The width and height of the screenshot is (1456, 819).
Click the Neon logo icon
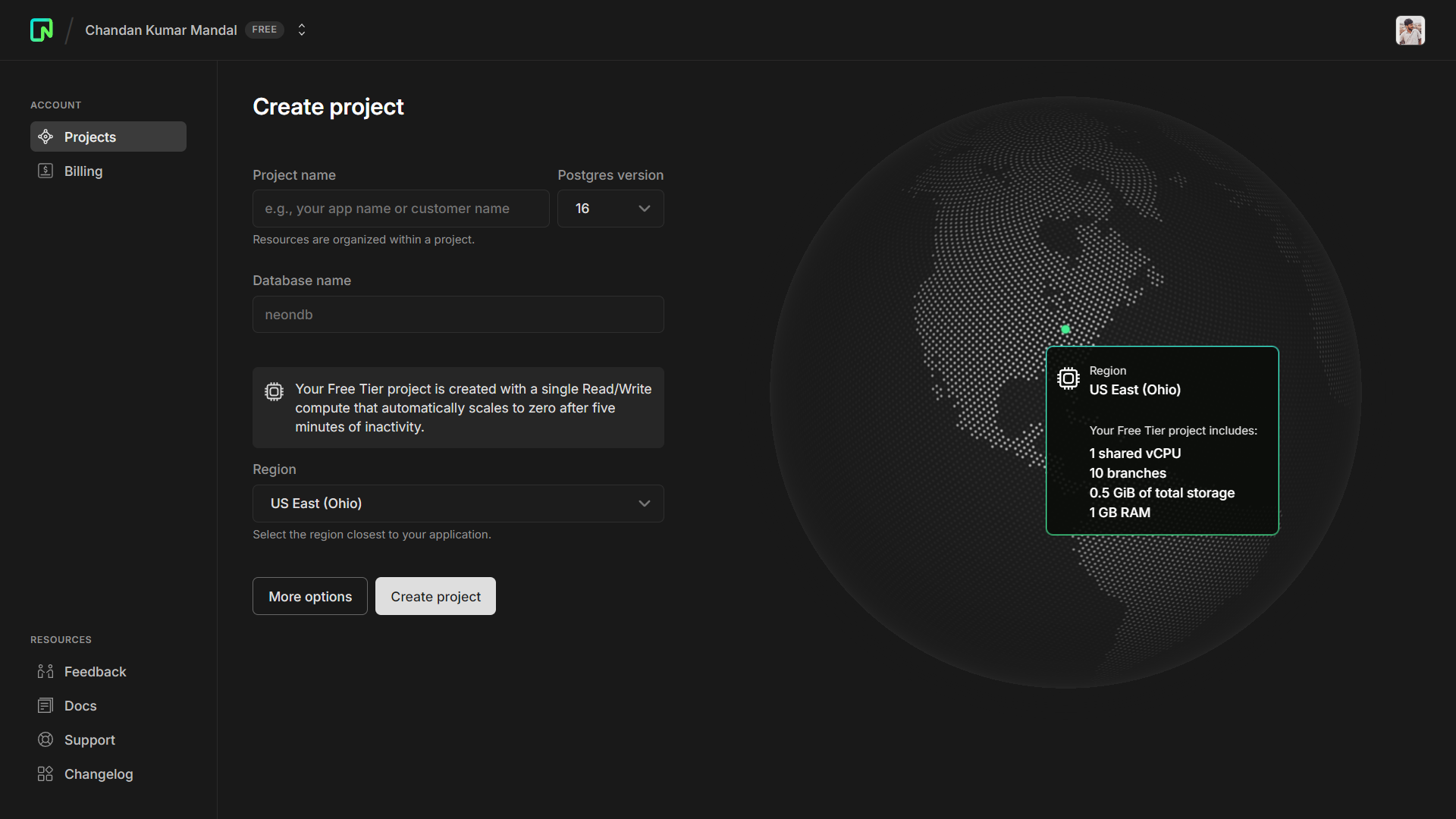point(42,30)
